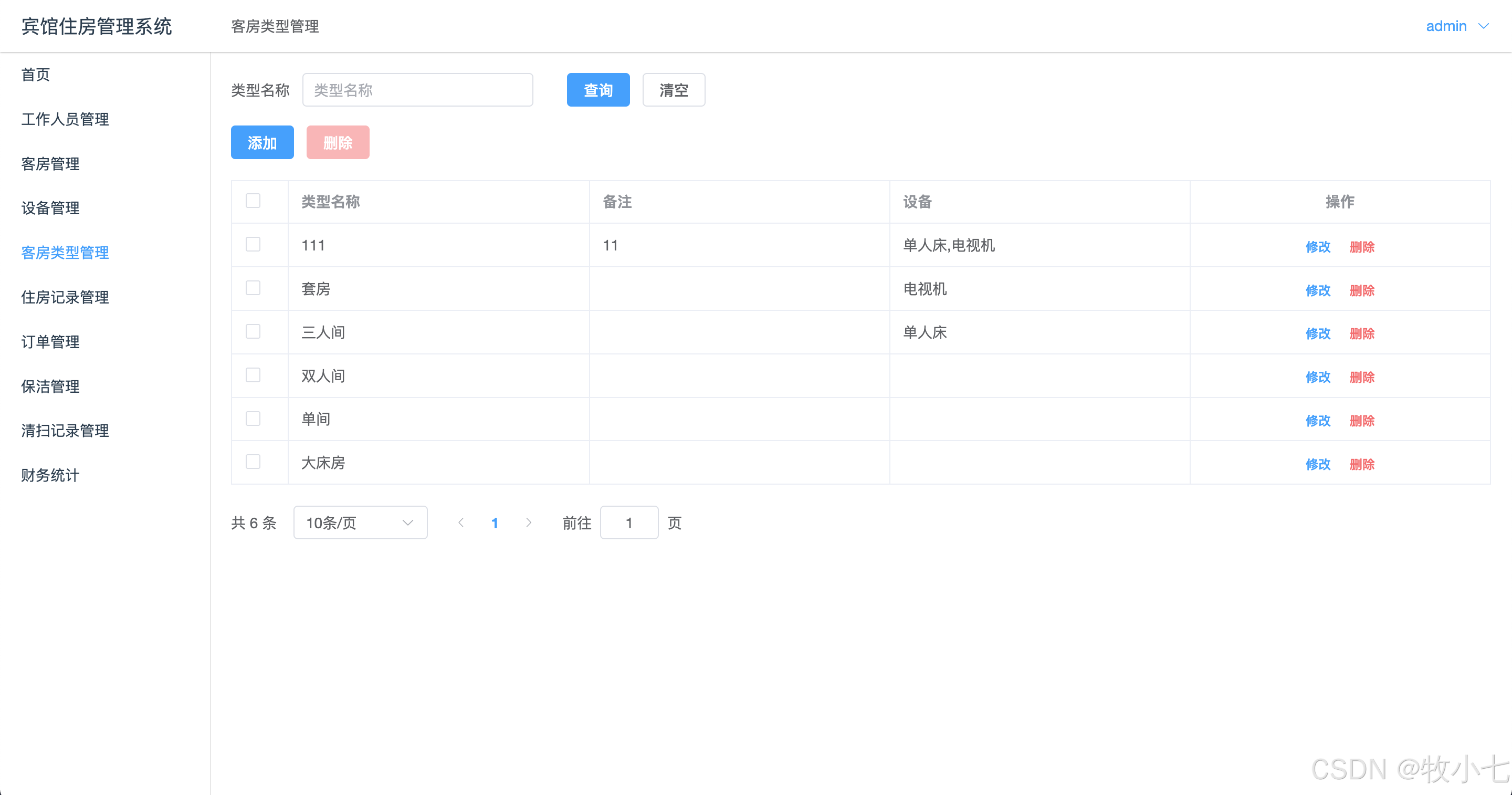Image resolution: width=1512 pixels, height=795 pixels.
Task: Click 修改 link for 单间 row
Action: pos(1318,421)
